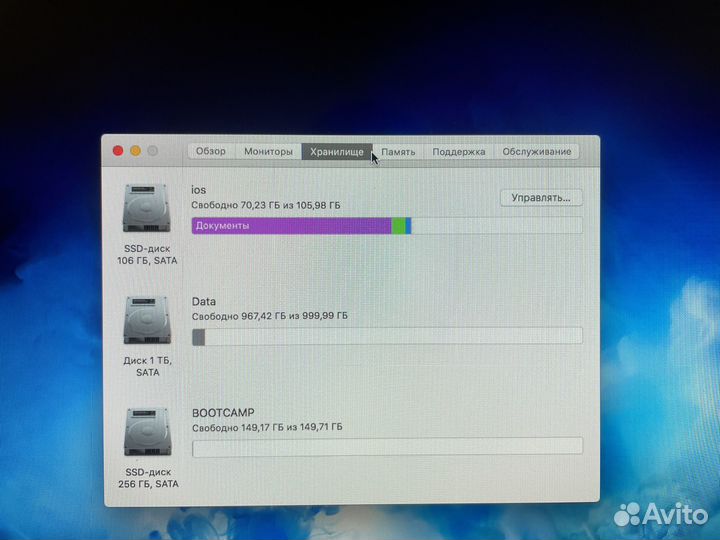Viewport: 720px width, 540px height.
Task: Click text Свободно 149,17 ГБ из 149,71 ГБ
Action: pos(267,428)
